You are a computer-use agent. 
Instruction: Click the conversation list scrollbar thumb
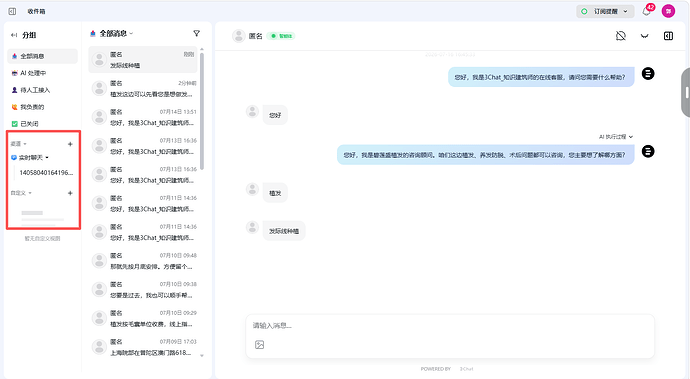tap(202, 111)
